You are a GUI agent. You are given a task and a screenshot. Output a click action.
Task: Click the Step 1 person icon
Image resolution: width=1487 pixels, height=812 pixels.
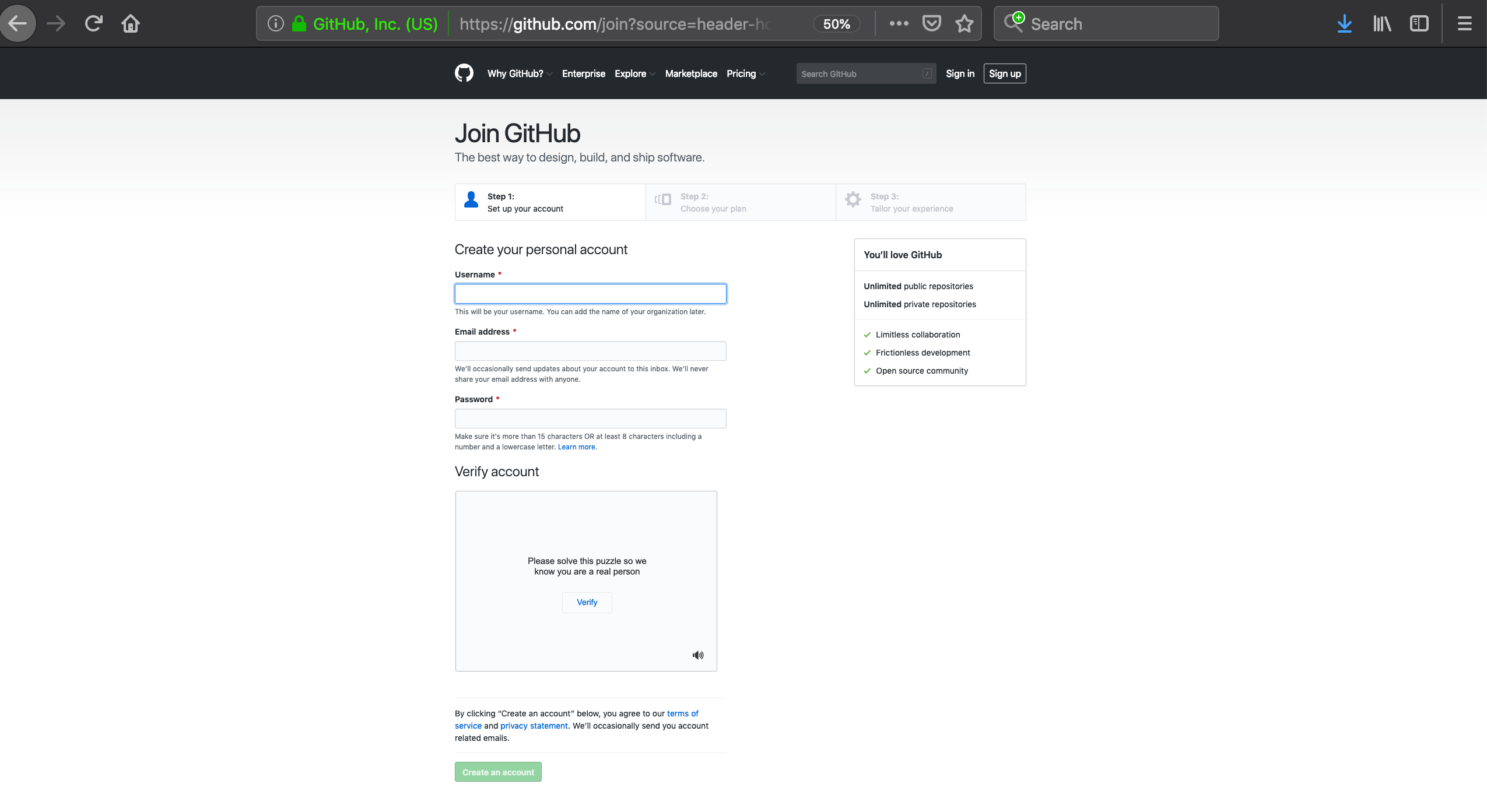(471, 199)
